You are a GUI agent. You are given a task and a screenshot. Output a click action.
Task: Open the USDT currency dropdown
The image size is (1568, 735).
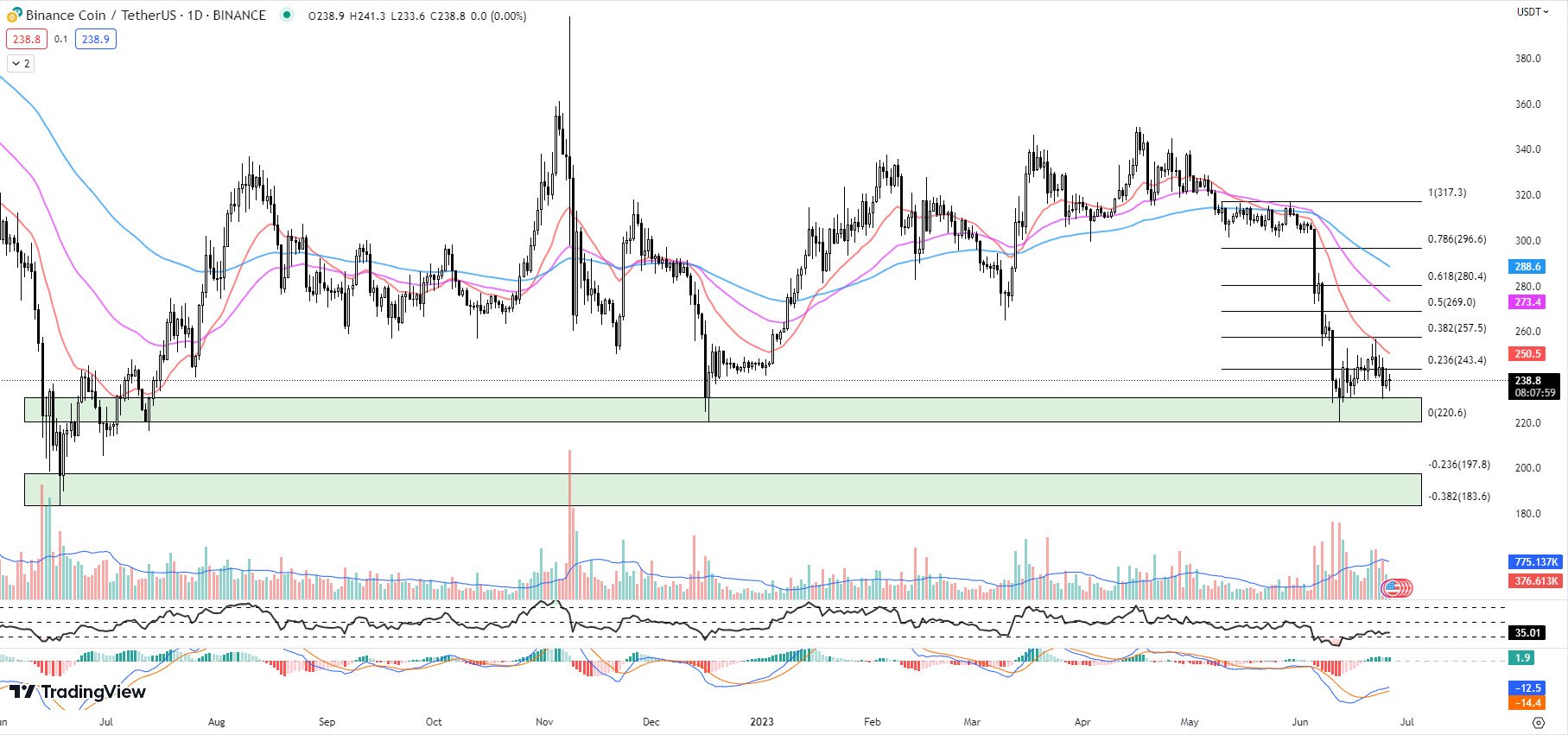(1533, 12)
